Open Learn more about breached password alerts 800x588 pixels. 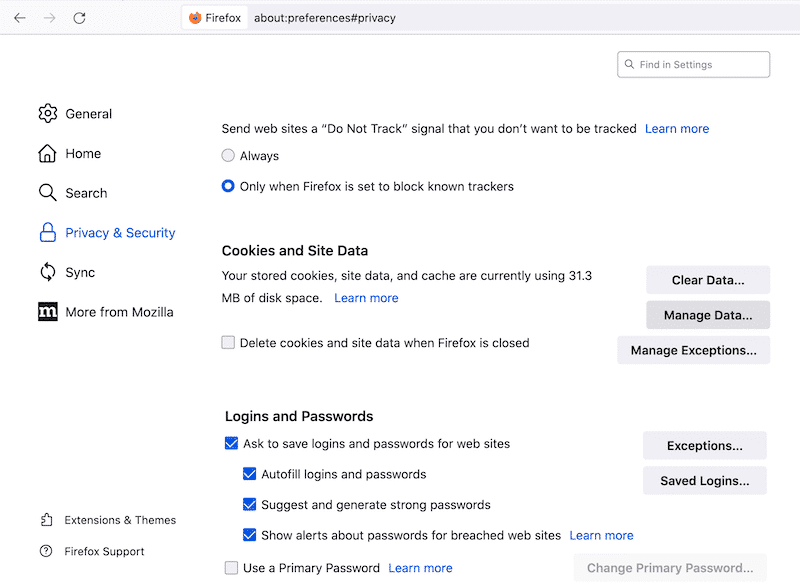[601, 535]
